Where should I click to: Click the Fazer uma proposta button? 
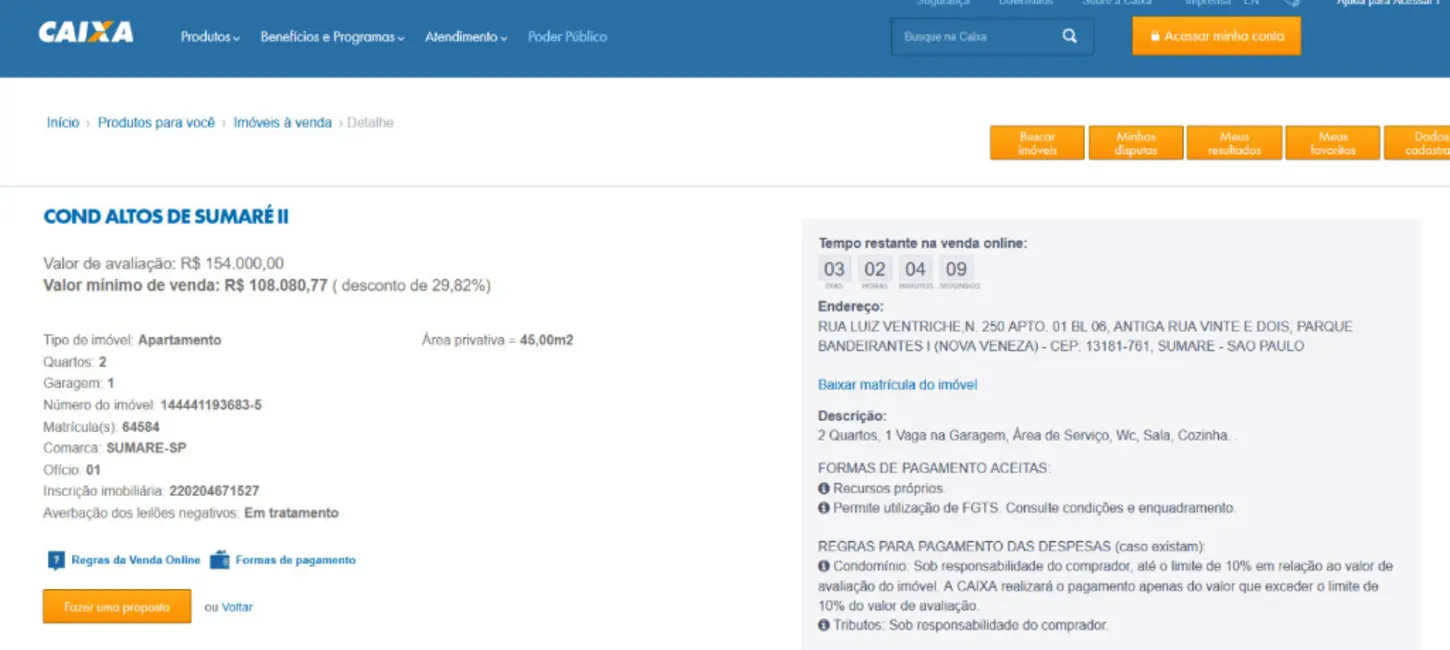click(117, 606)
